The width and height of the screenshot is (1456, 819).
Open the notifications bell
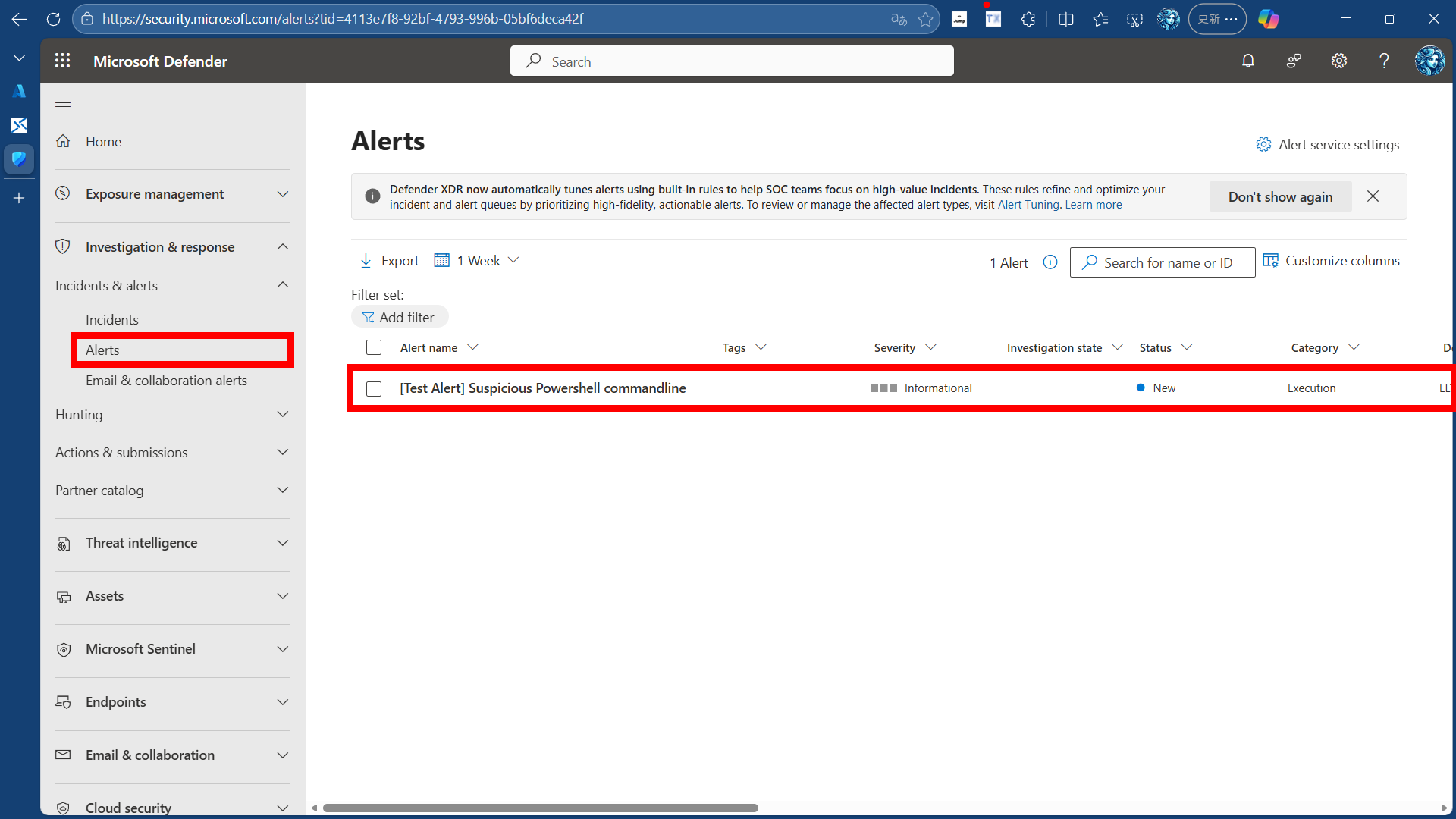tap(1247, 61)
